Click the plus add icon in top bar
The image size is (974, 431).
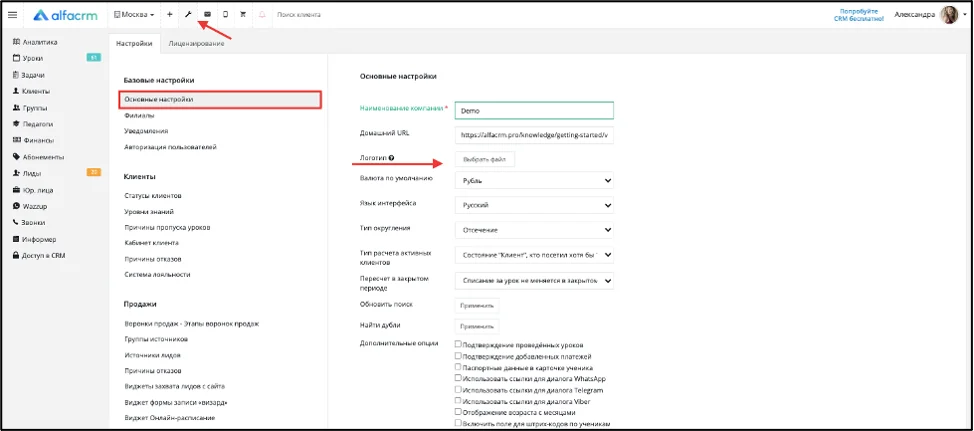pyautogui.click(x=170, y=14)
